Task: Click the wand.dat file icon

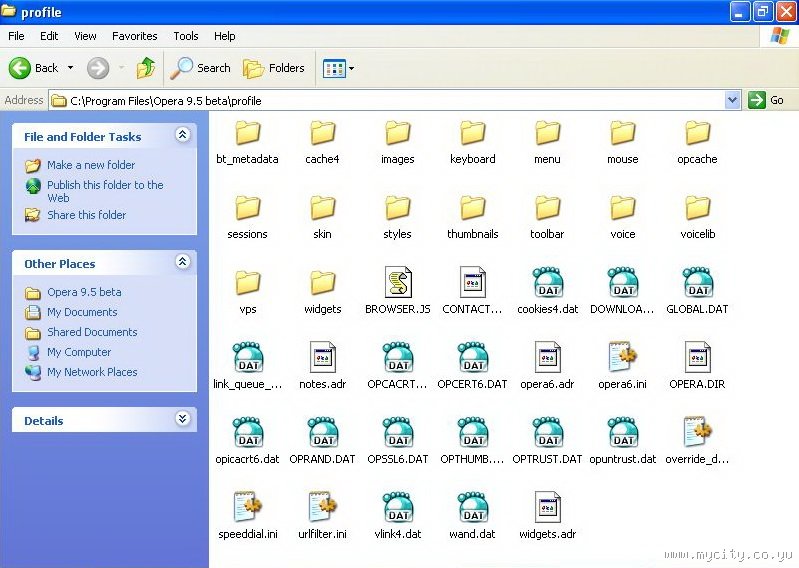Action: 472,507
